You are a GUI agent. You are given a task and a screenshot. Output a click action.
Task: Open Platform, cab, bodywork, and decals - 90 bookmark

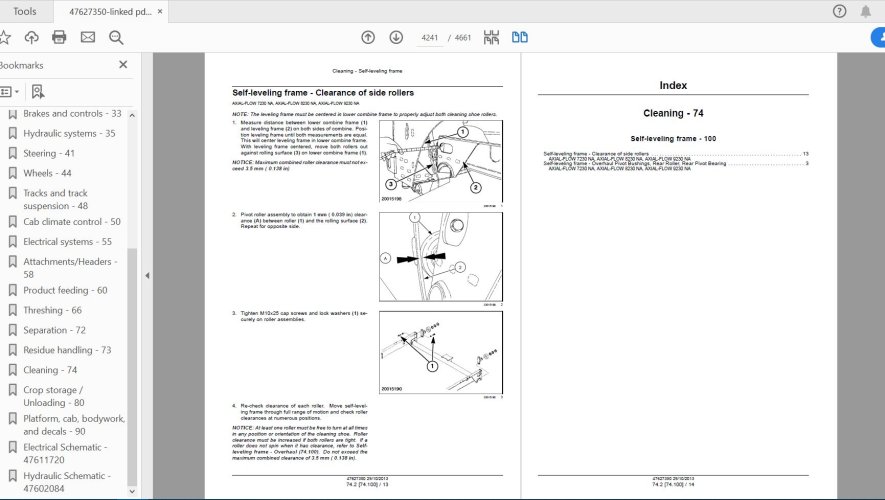point(74,424)
